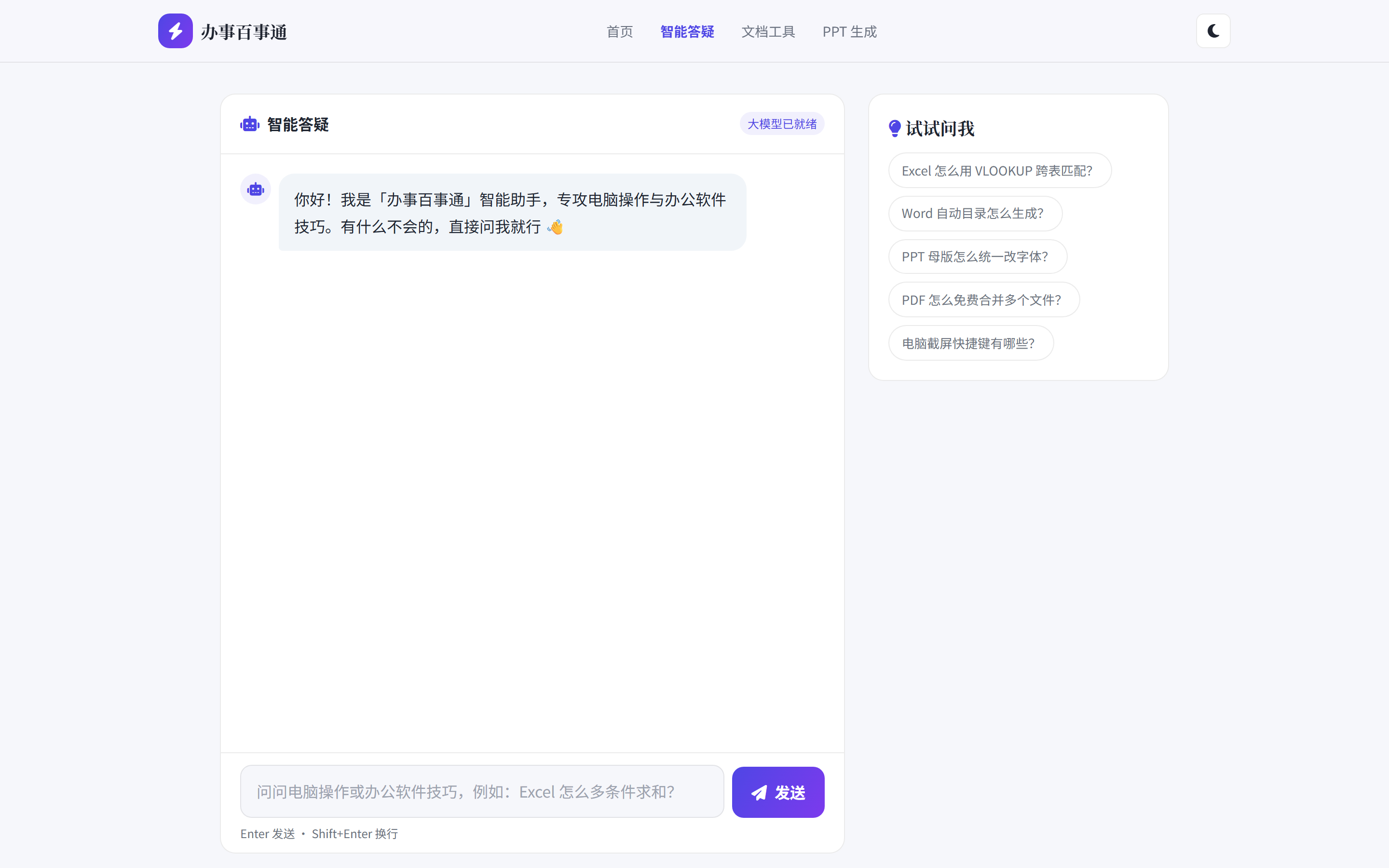The width and height of the screenshot is (1389, 868).
Task: Click the 大模型已就绪 status badge
Action: pyautogui.click(x=782, y=124)
